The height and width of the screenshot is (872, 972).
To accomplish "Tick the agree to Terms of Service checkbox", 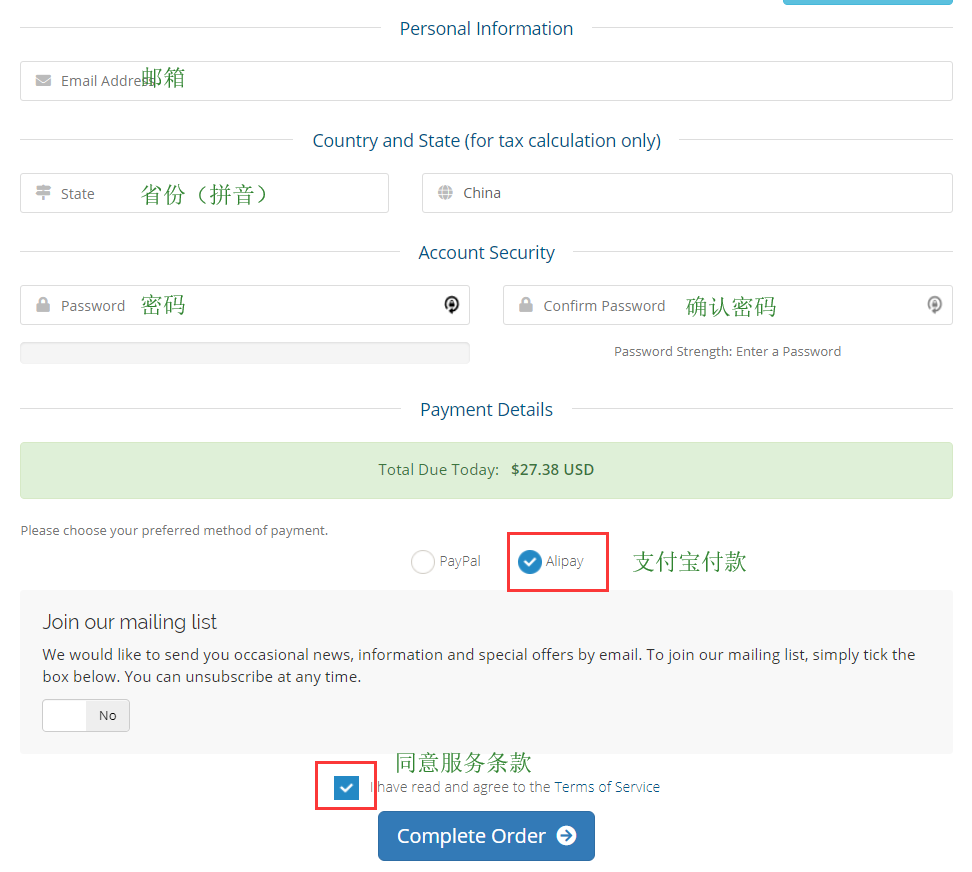I will click(x=346, y=787).
